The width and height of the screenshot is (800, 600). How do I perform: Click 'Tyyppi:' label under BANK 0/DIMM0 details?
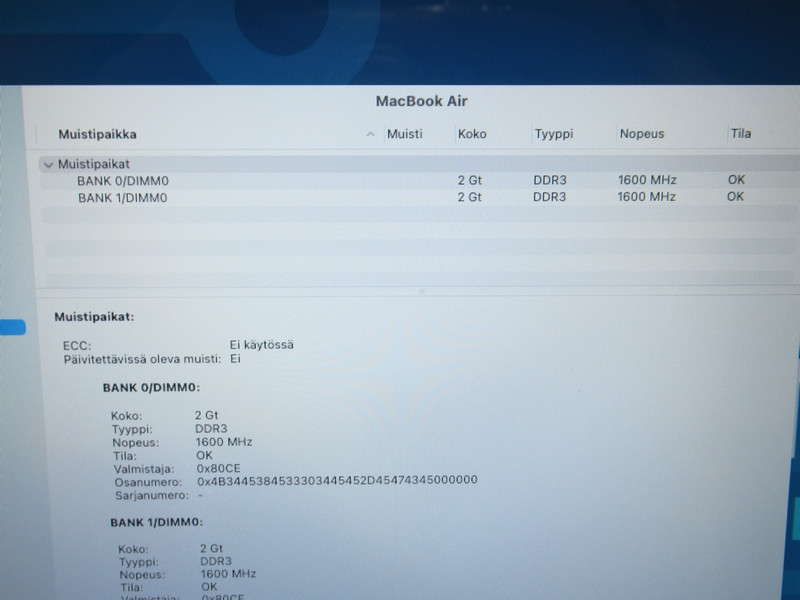tap(132, 429)
